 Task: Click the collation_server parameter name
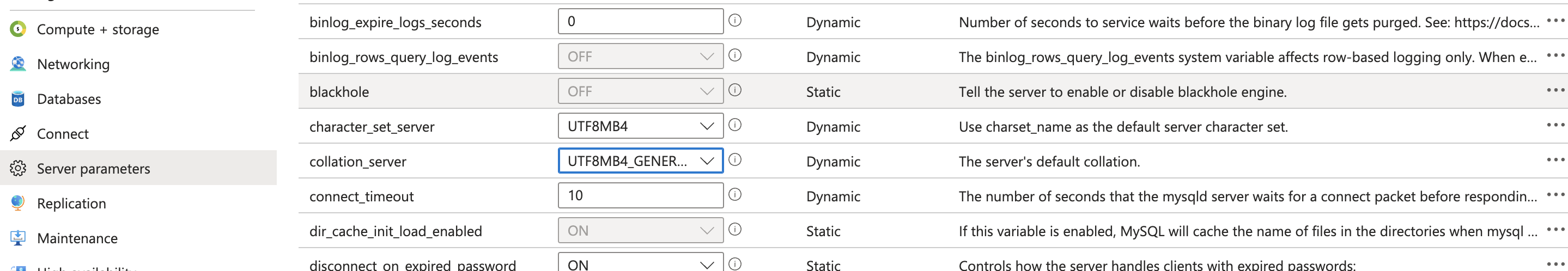point(358,162)
